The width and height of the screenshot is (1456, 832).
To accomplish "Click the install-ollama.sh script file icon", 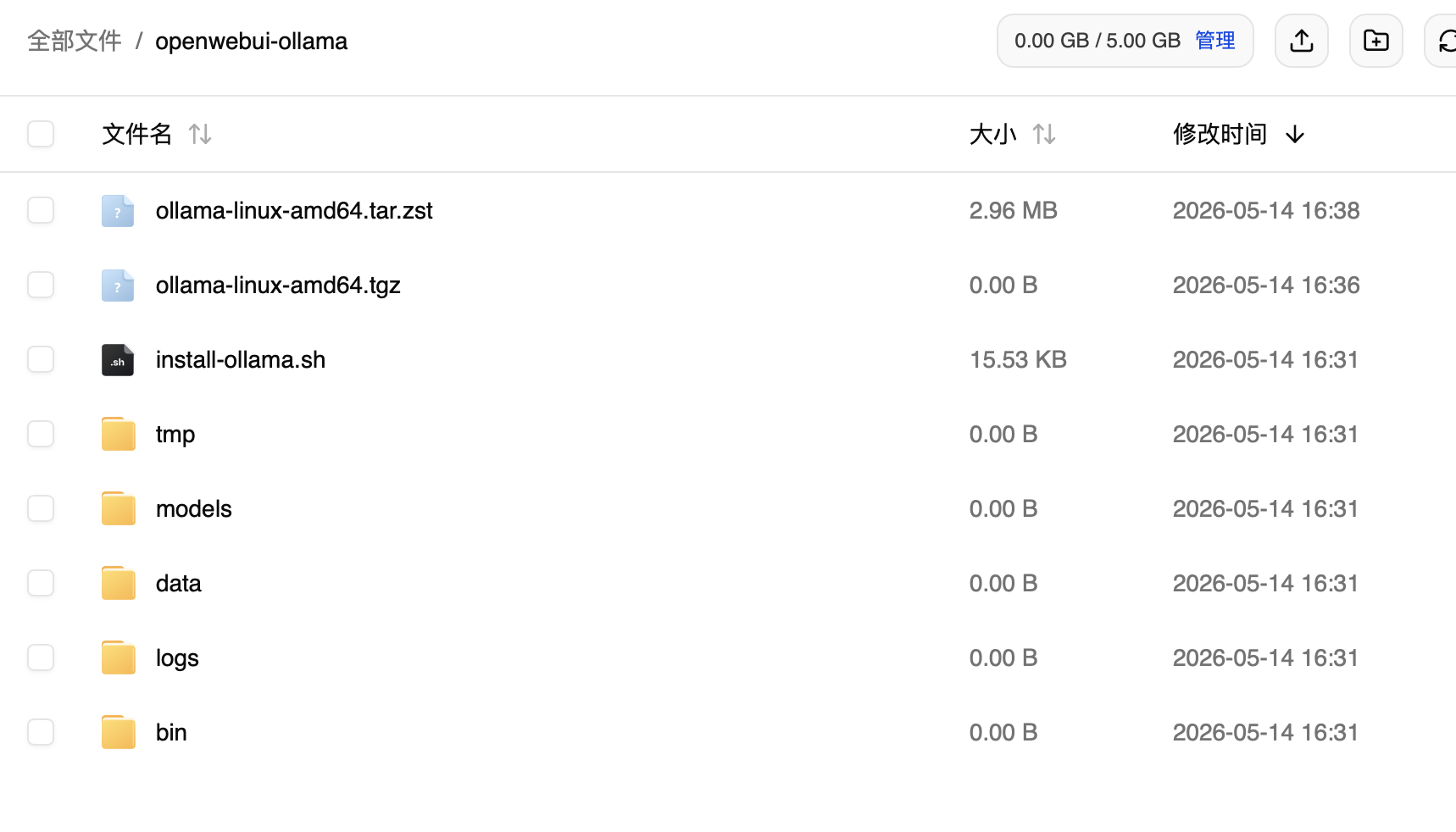I will (x=118, y=360).
